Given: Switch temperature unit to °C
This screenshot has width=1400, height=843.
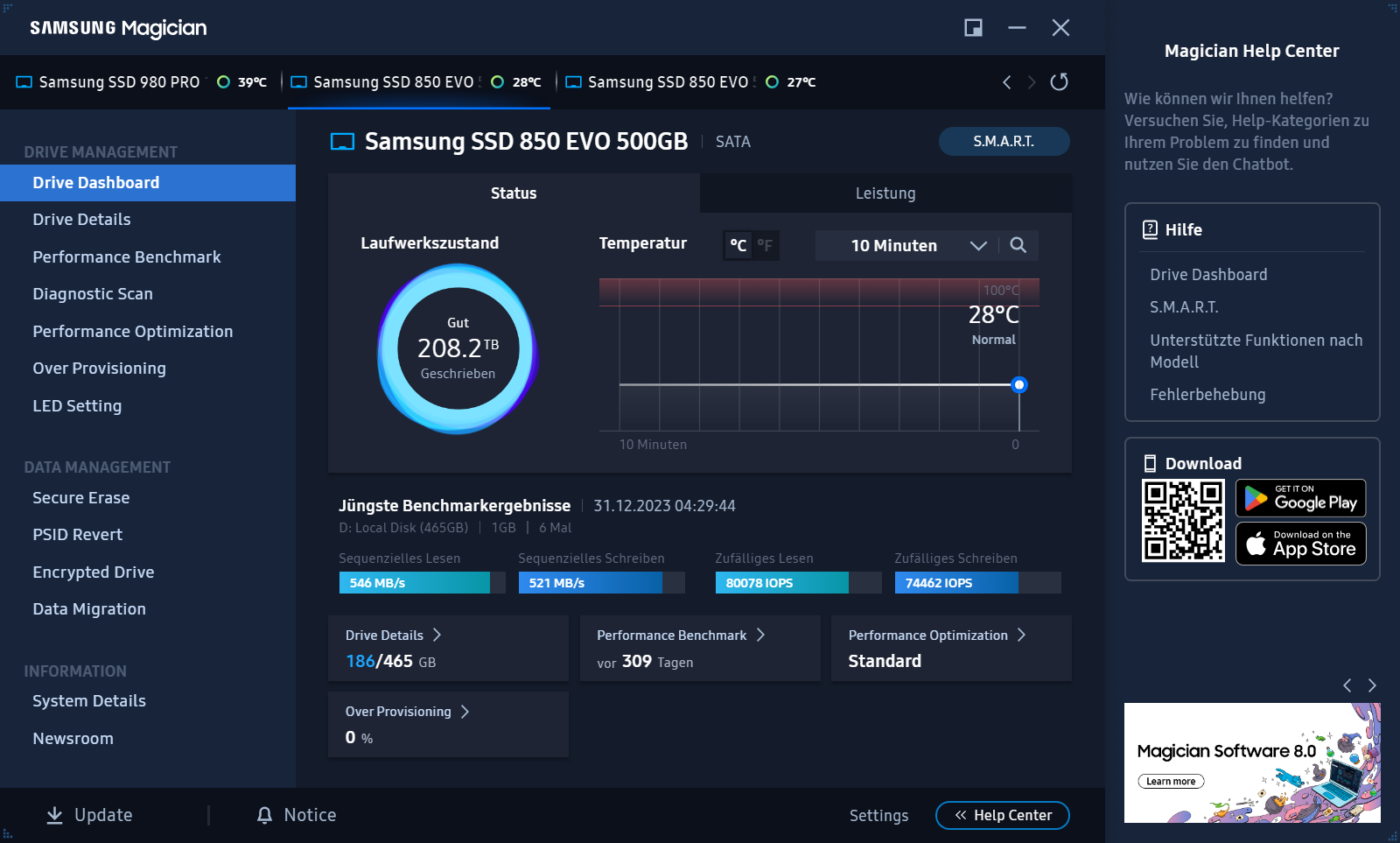Looking at the screenshot, I should [x=738, y=246].
